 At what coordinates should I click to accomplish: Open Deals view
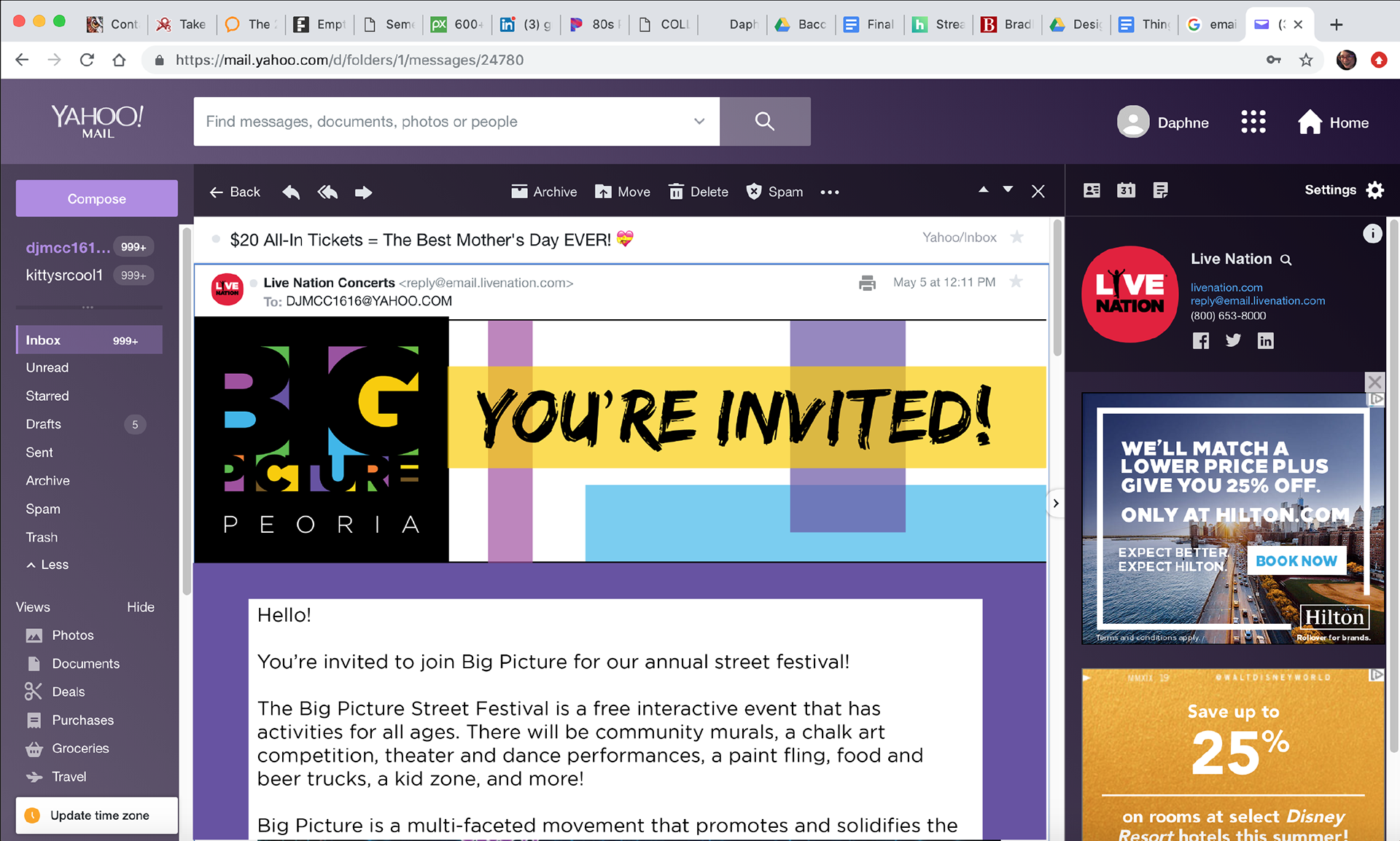tap(55, 692)
